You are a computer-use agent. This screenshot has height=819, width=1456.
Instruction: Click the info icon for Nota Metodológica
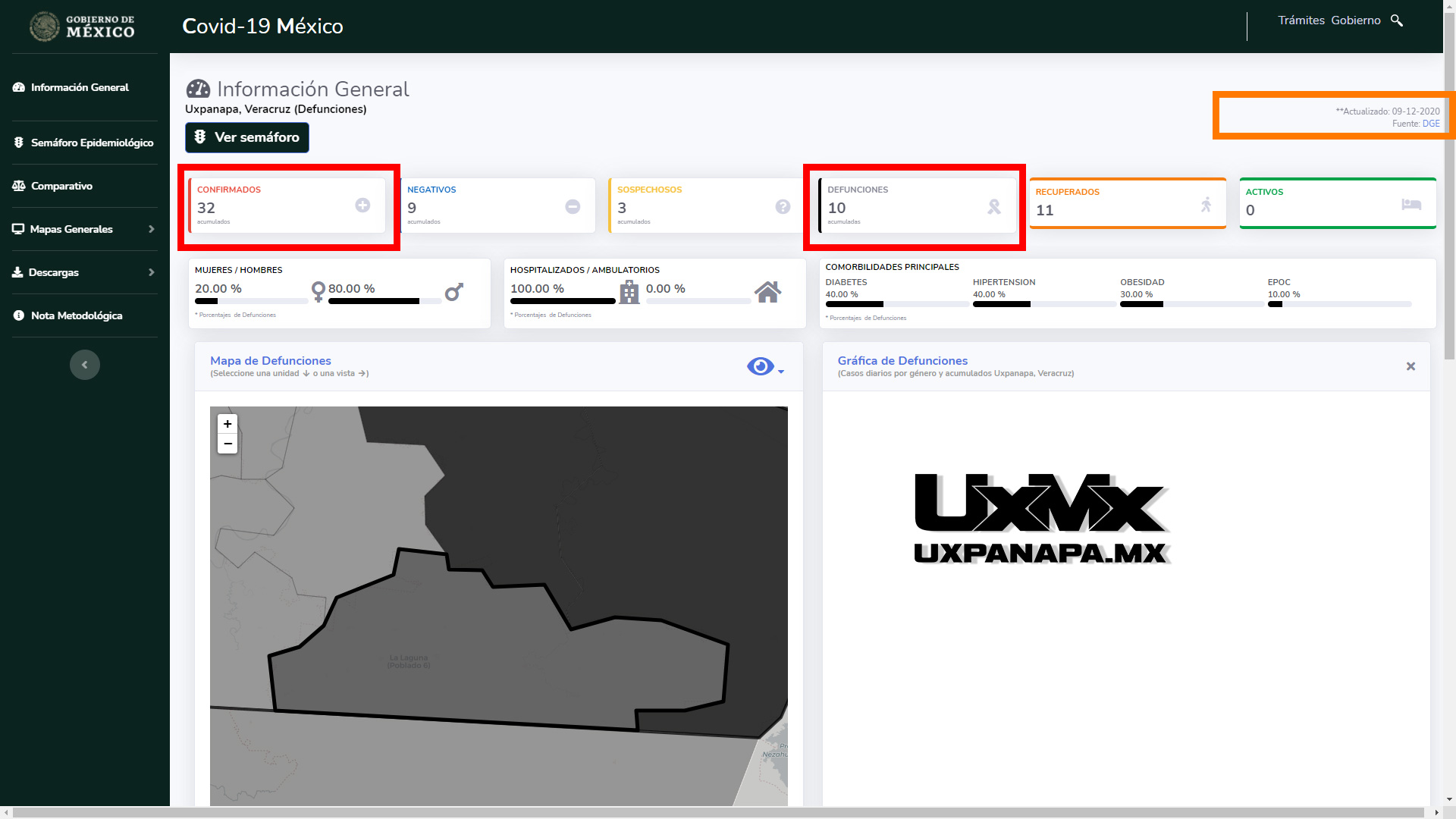(18, 315)
